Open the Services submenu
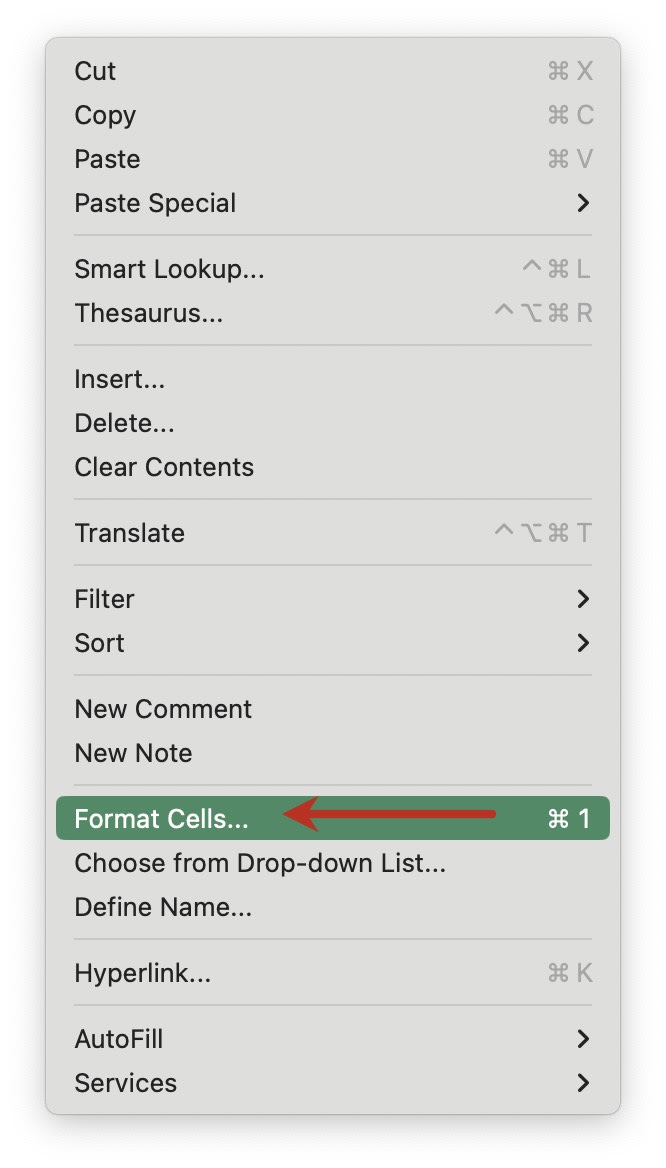The width and height of the screenshot is (666, 1168). tap(125, 1083)
